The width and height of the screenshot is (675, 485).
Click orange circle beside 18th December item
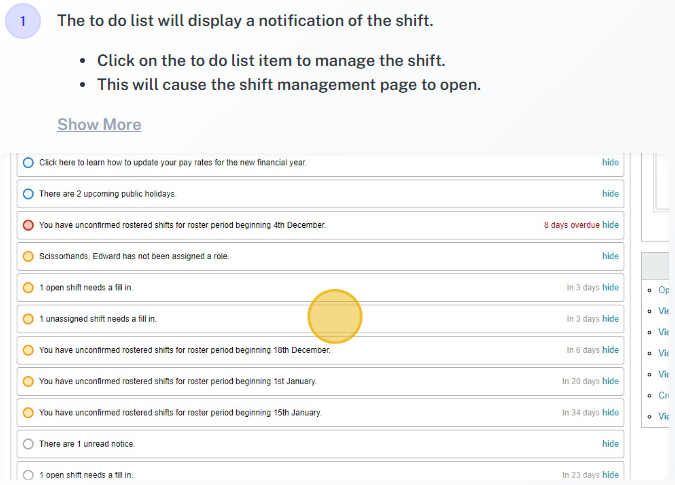pyautogui.click(x=28, y=350)
